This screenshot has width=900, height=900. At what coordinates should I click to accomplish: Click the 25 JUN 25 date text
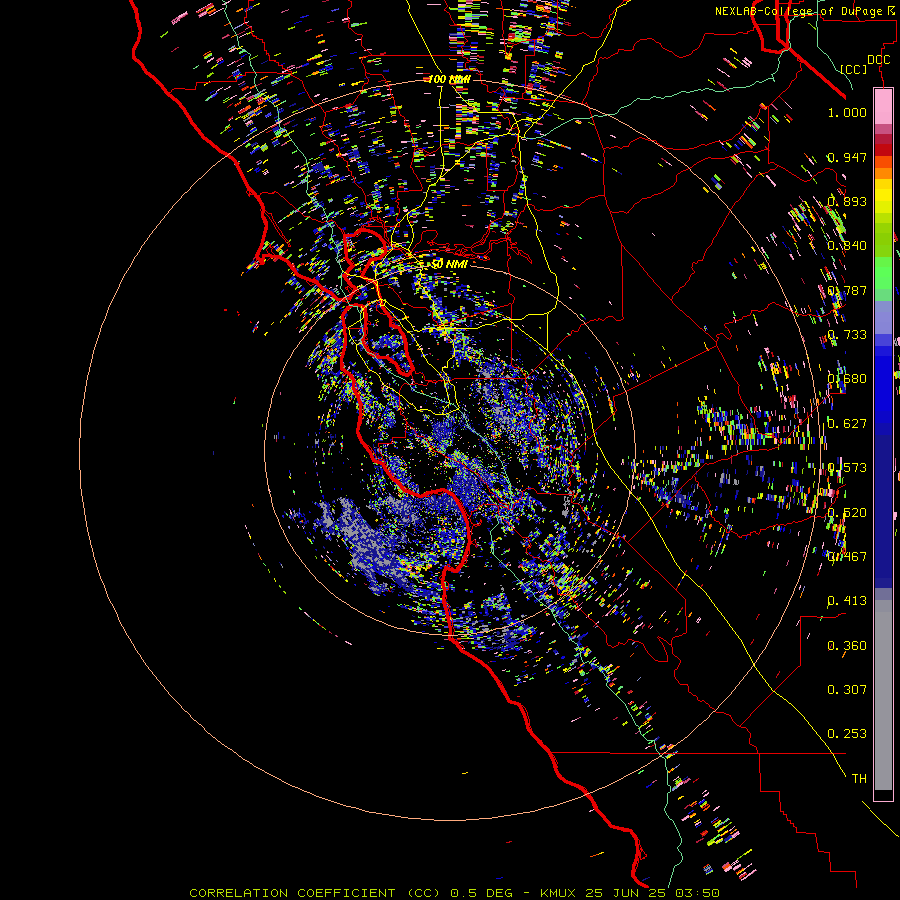pos(627,893)
